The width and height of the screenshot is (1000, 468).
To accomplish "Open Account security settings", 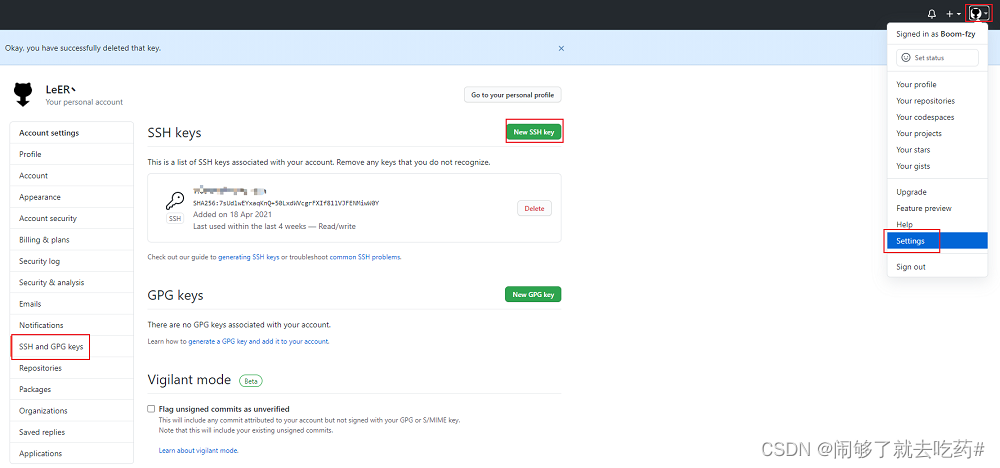I will point(71,218).
